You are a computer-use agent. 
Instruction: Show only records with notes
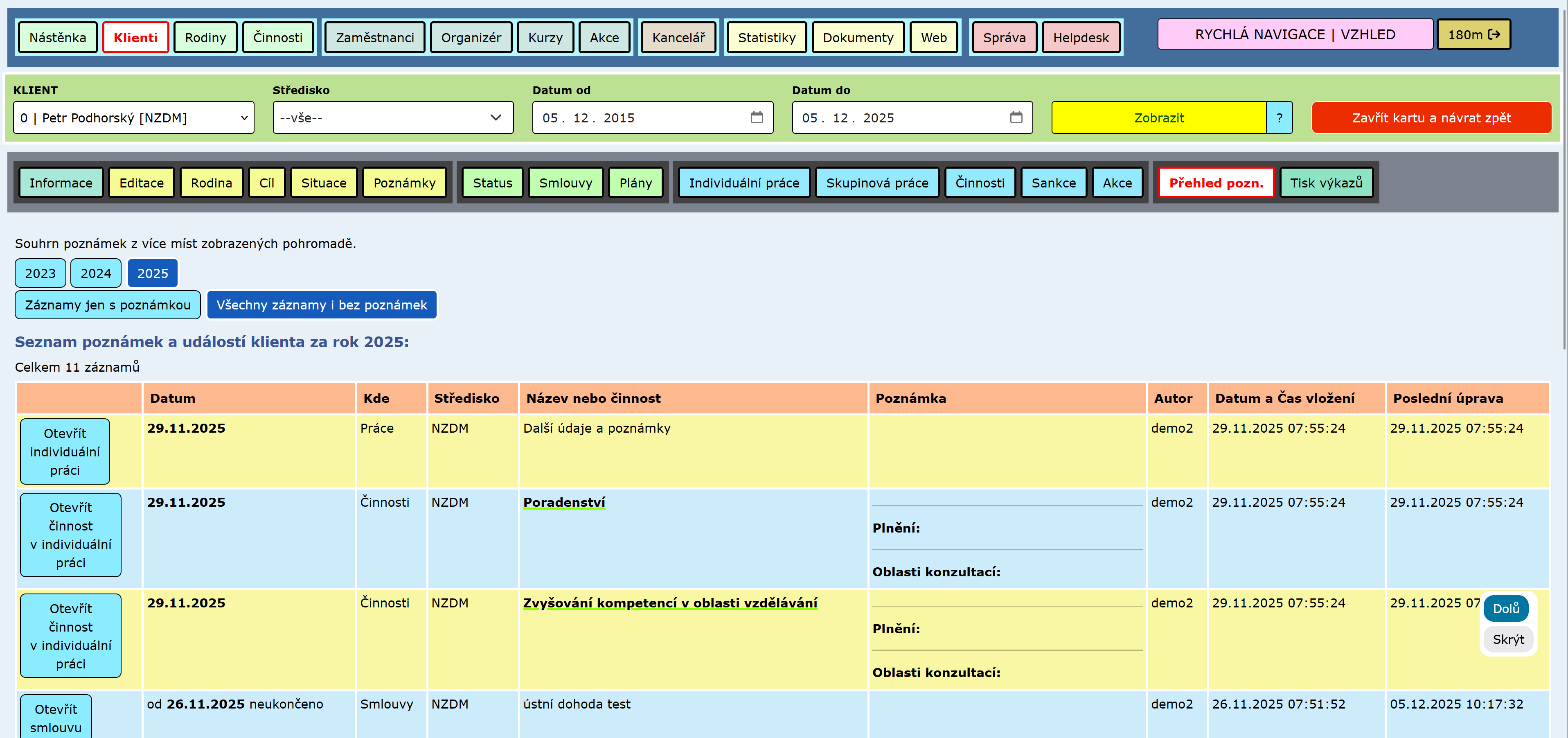[108, 305]
